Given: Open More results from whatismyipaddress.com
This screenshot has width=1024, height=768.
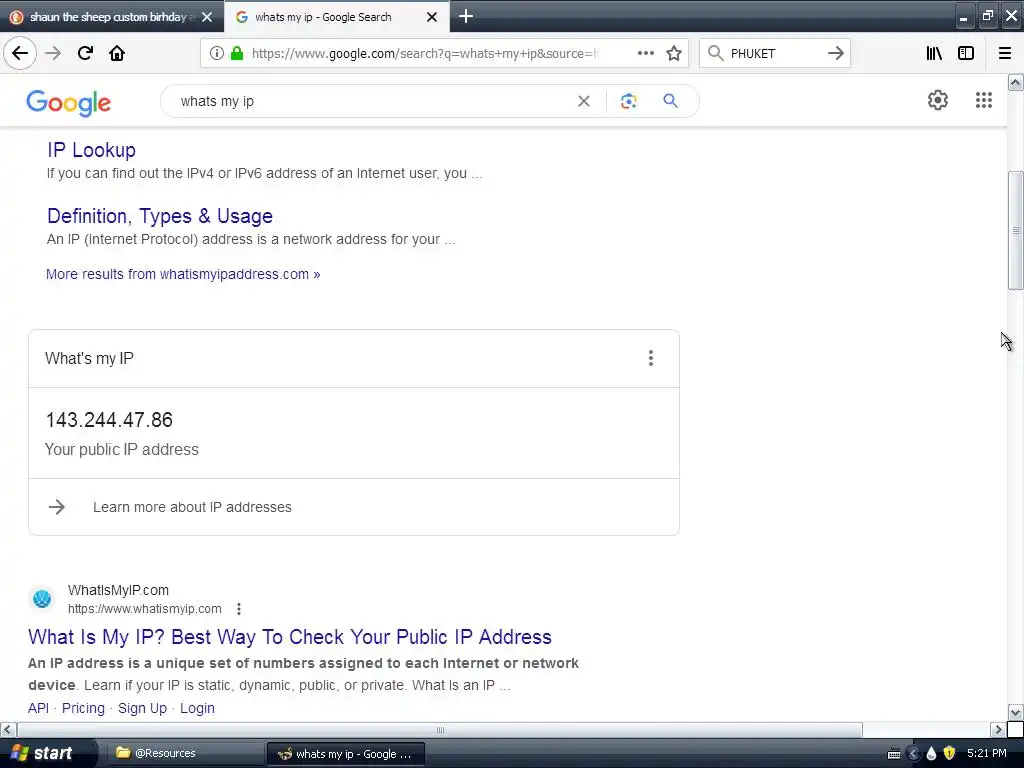Looking at the screenshot, I should [183, 274].
